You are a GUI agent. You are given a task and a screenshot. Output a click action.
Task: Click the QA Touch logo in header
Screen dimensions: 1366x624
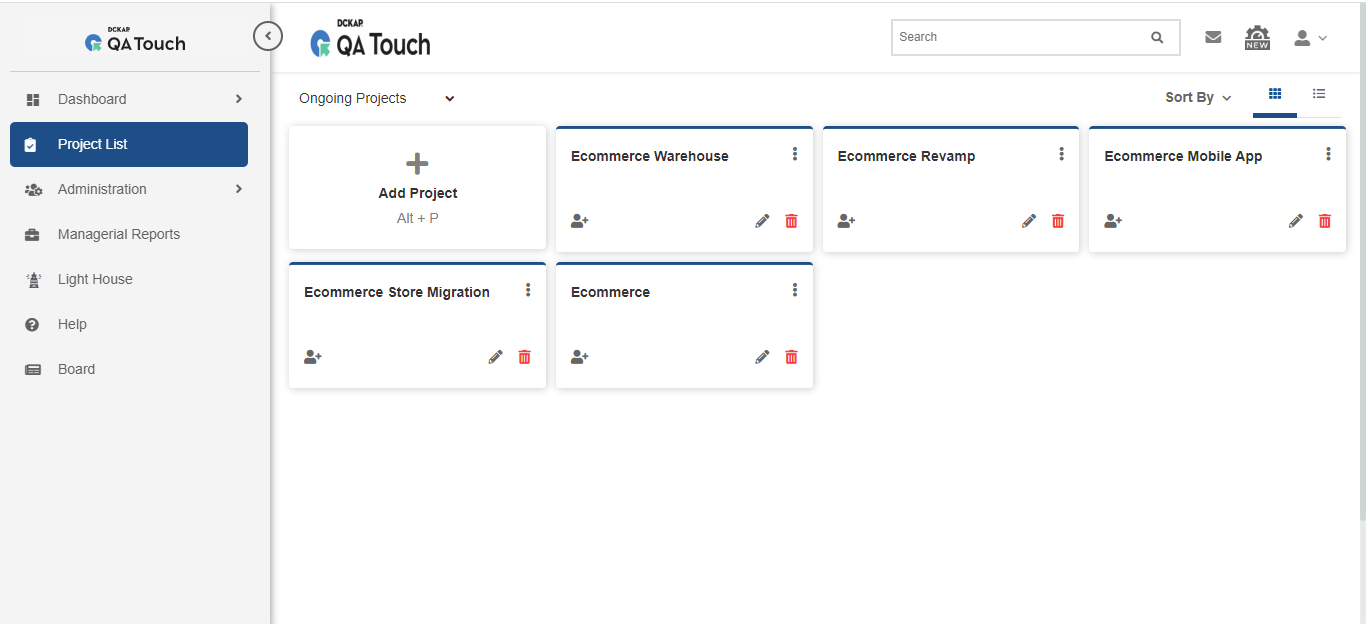tap(370, 38)
